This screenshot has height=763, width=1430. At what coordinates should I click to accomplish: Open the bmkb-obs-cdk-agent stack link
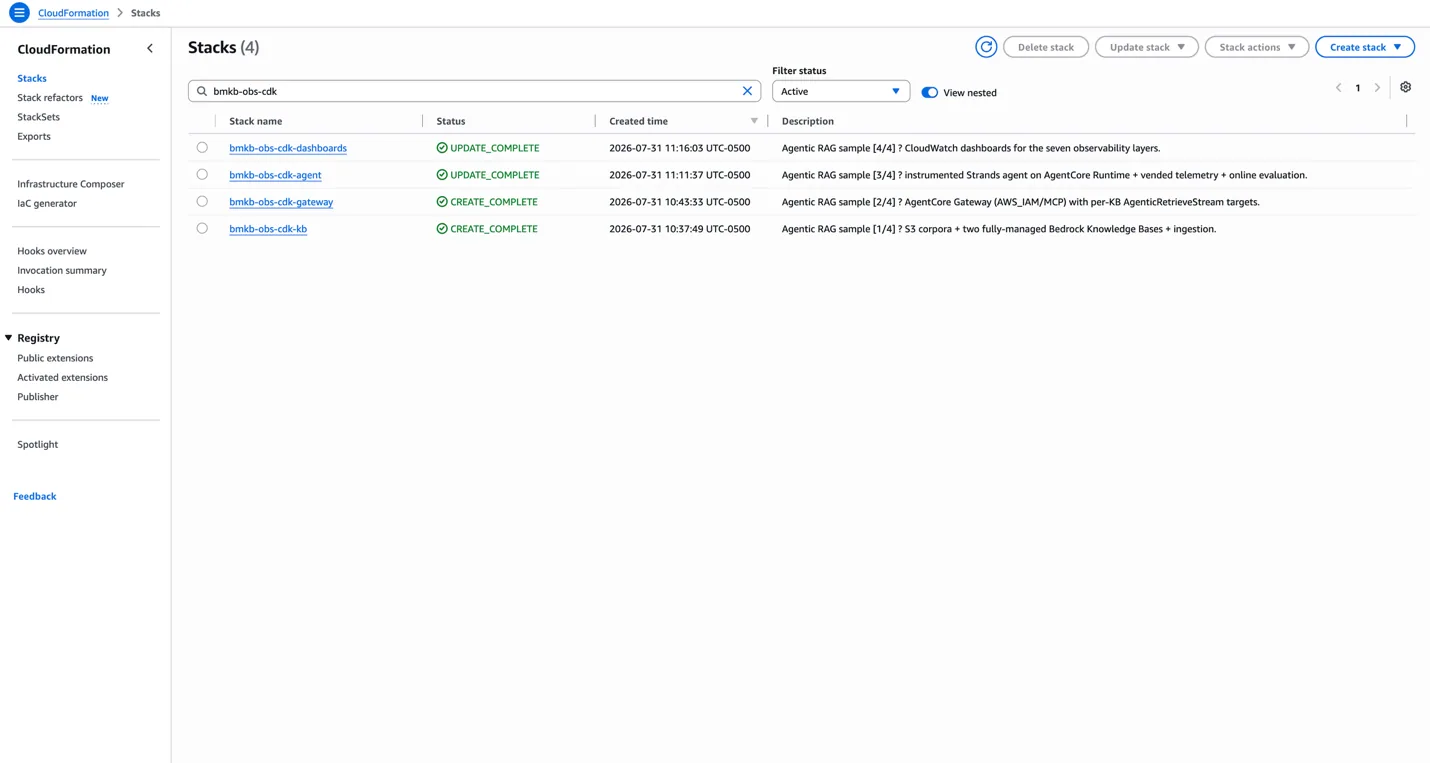275,175
